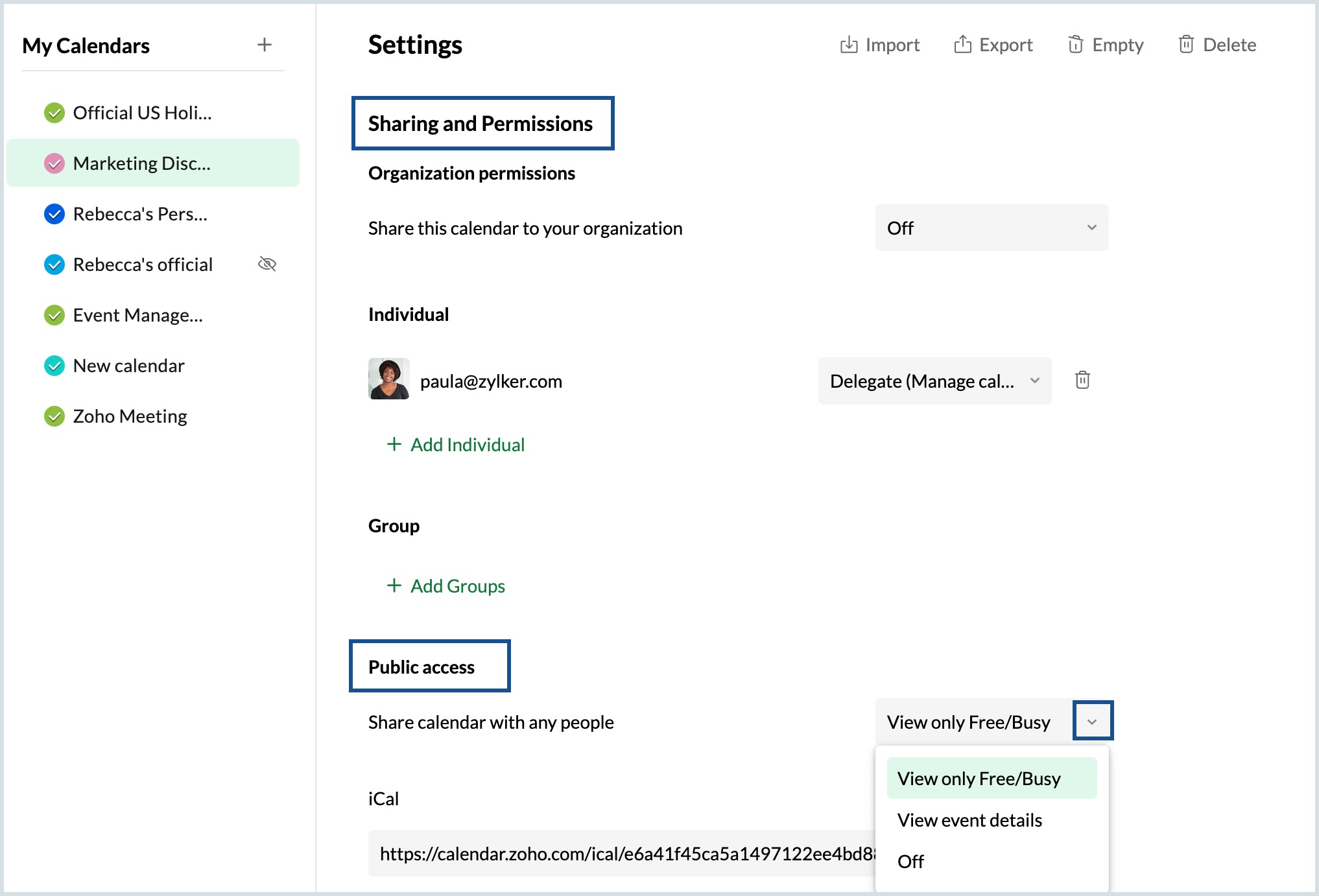The width and height of the screenshot is (1319, 896).
Task: Click the plus icon next to Add Individual
Action: click(394, 444)
